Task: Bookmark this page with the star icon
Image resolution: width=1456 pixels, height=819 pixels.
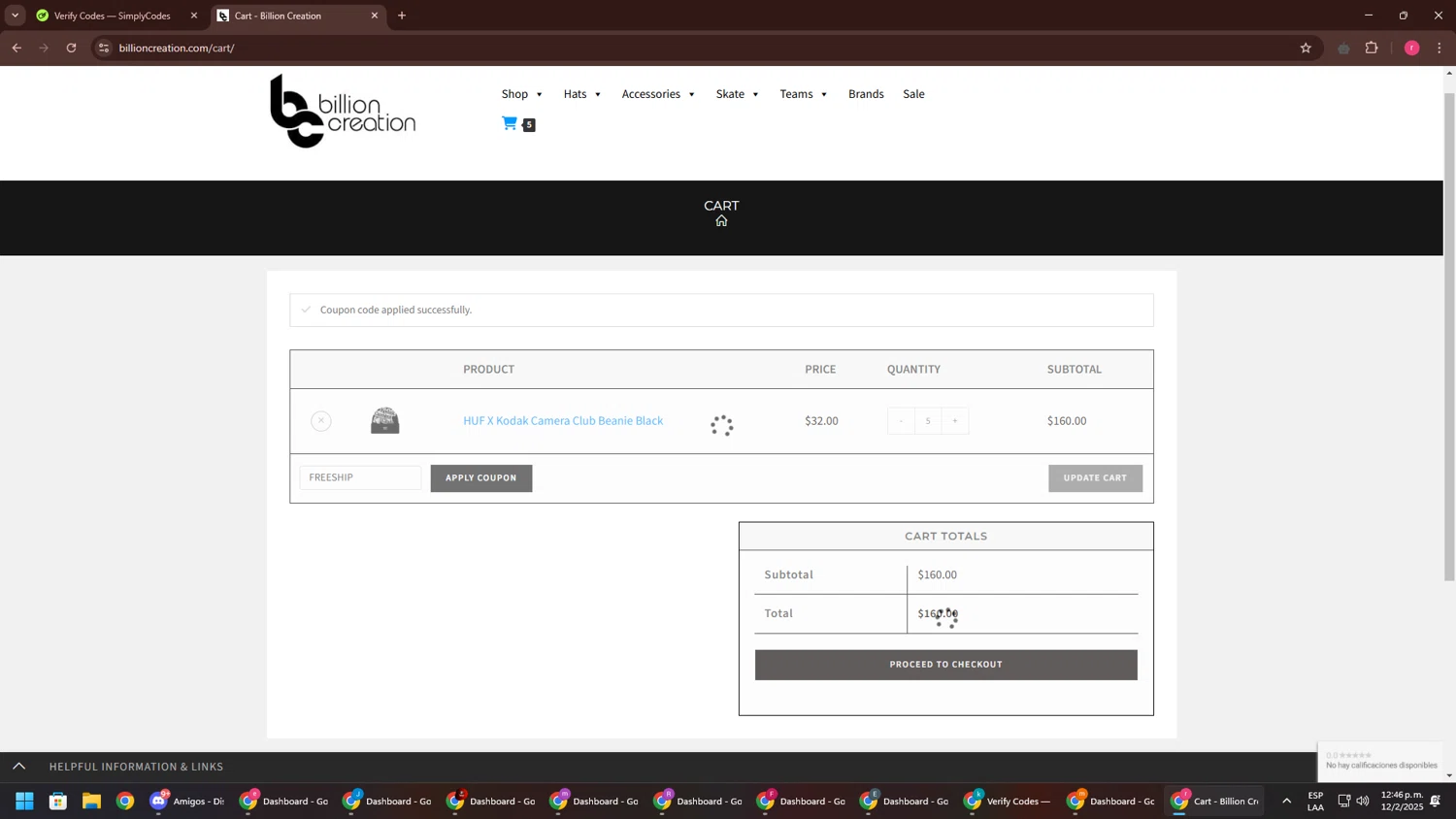Action: [1306, 48]
